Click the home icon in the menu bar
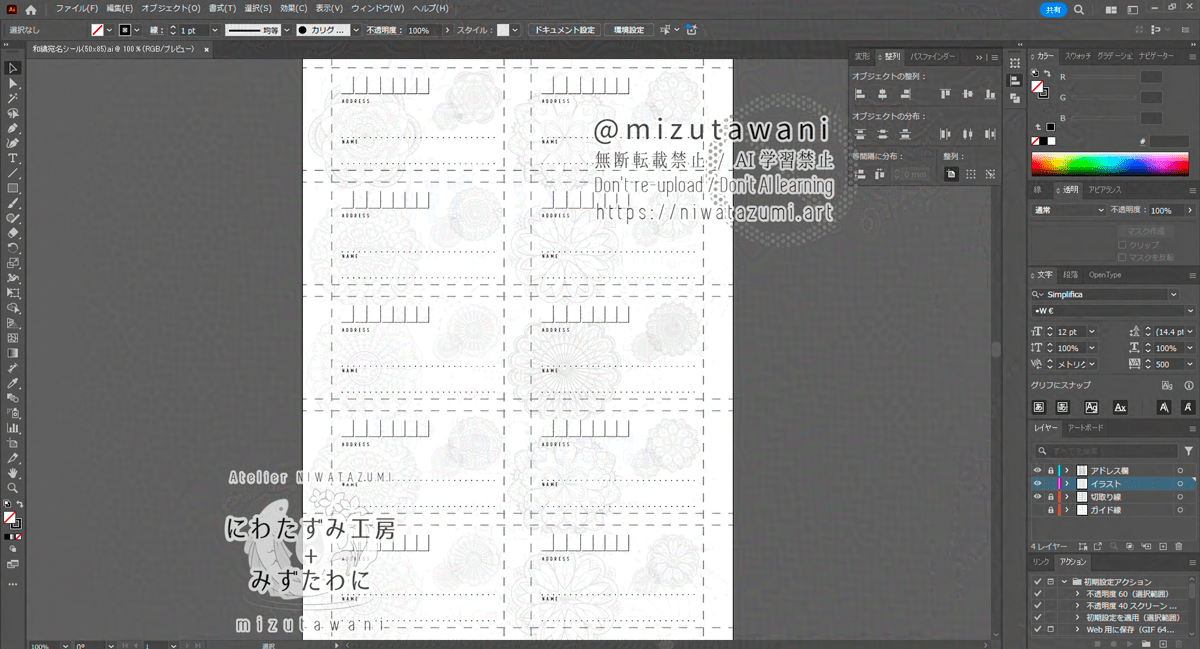The image size is (1200, 649). 31,9
